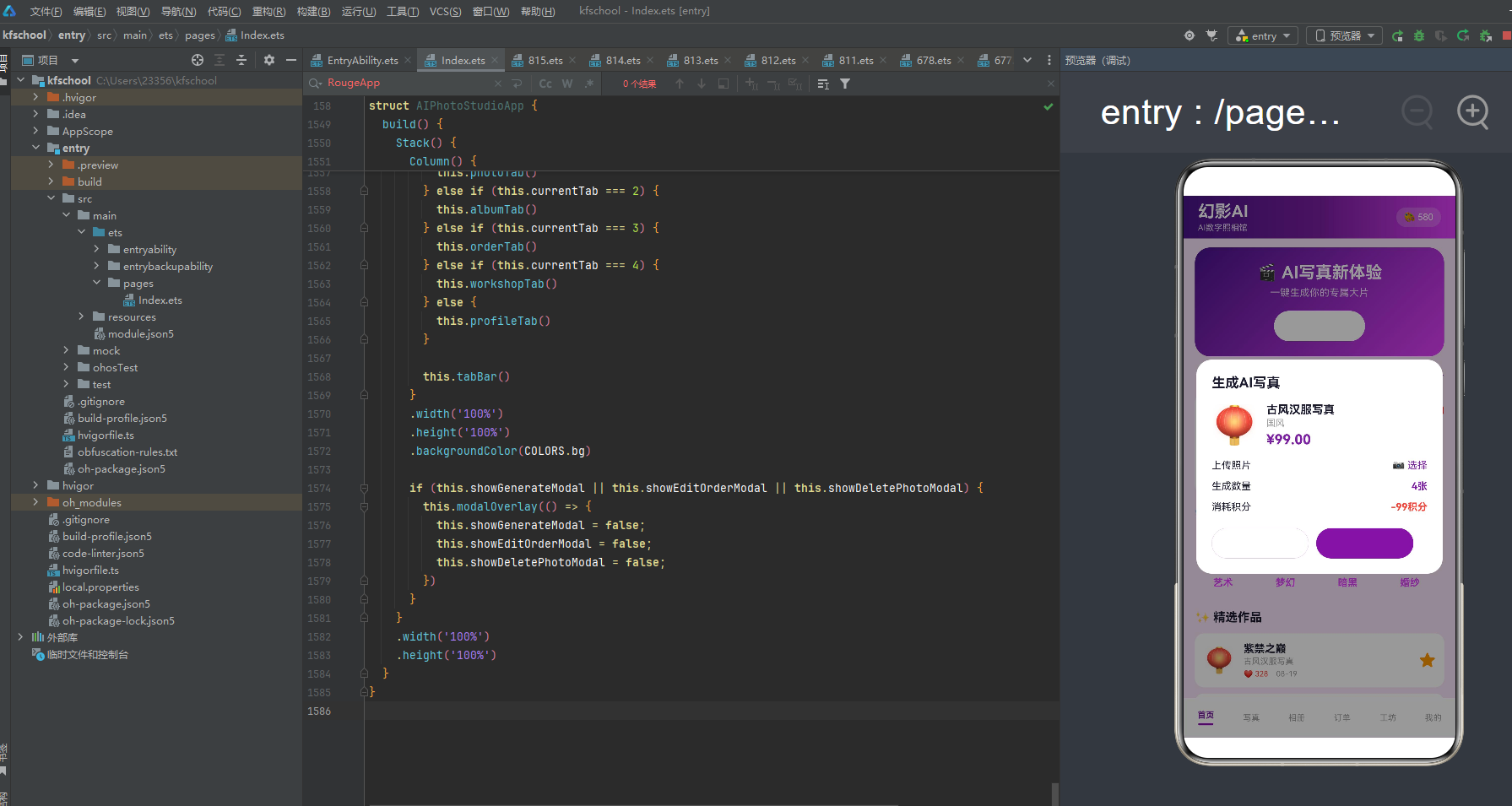Click the white cancel button in preview modal
1512x806 pixels.
pos(1260,544)
